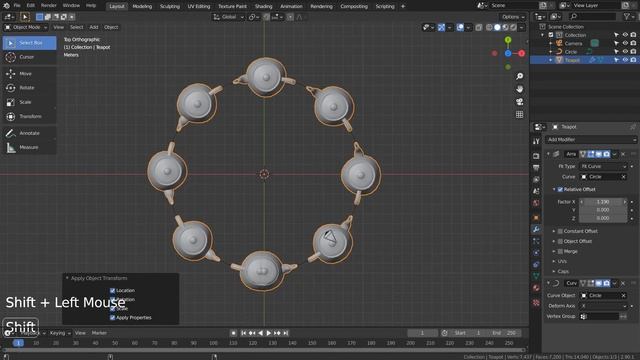This screenshot has width=640, height=360.
Task: Adjust the relative offset Z value field
Action: [x=603, y=218]
